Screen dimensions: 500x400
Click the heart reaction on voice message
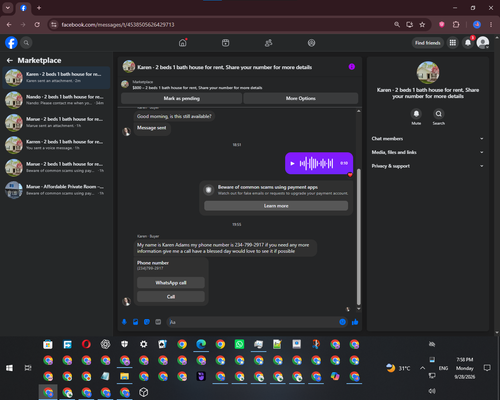(x=350, y=174)
